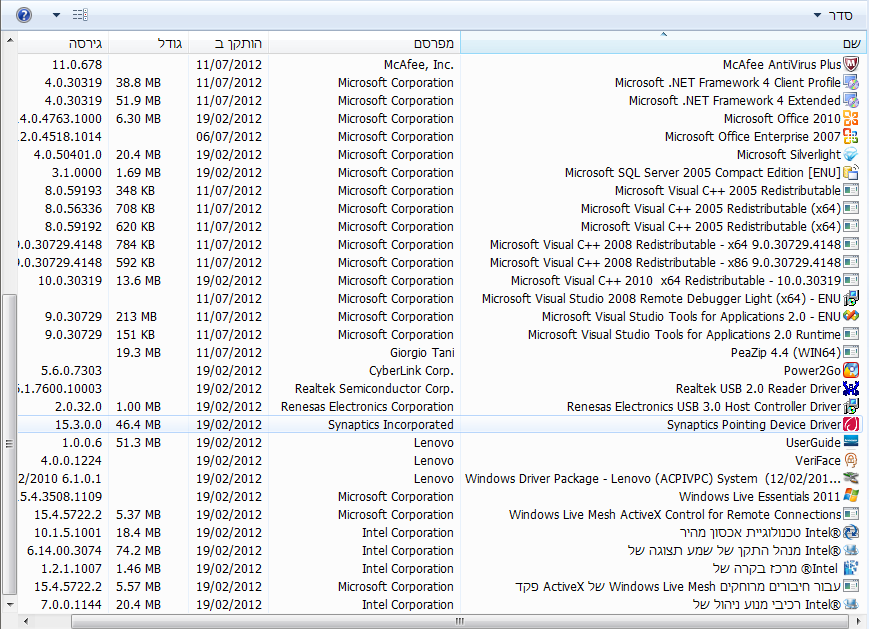
Task: Click the Intel טכנולוגיית אכסון מהיר icon
Action: 851,533
